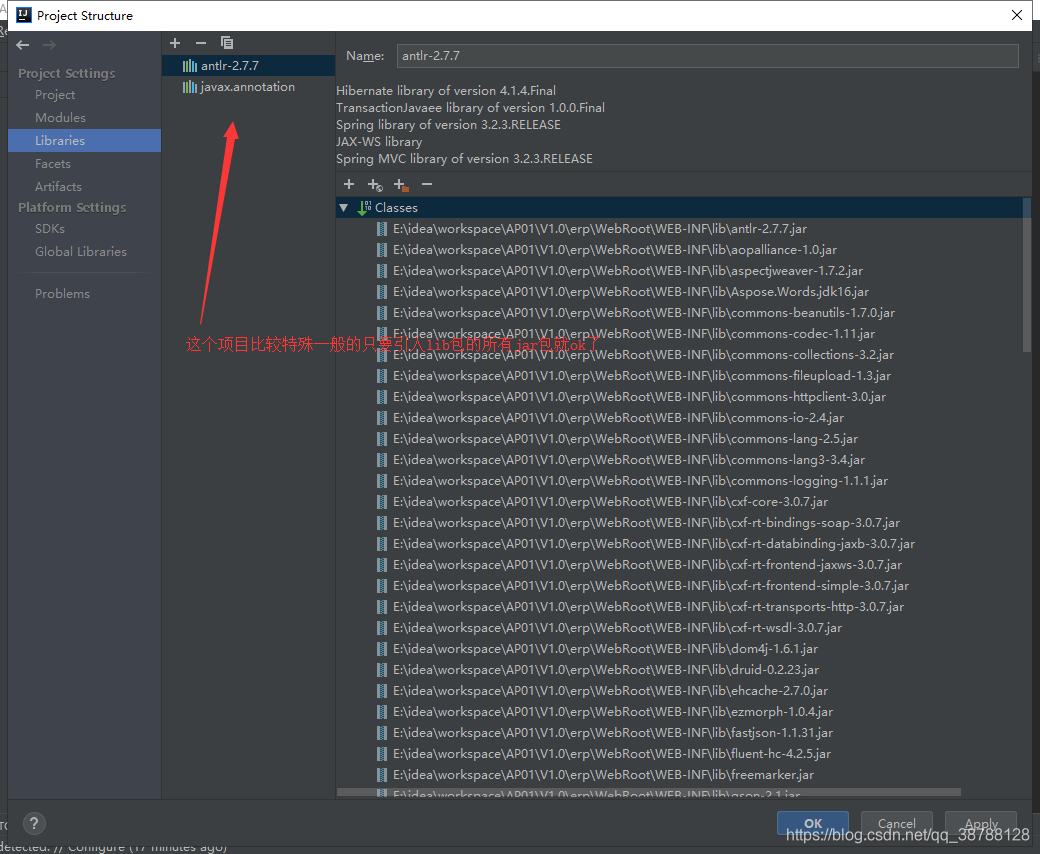Select the commons-httpclient-3.0.jar row

(x=679, y=397)
